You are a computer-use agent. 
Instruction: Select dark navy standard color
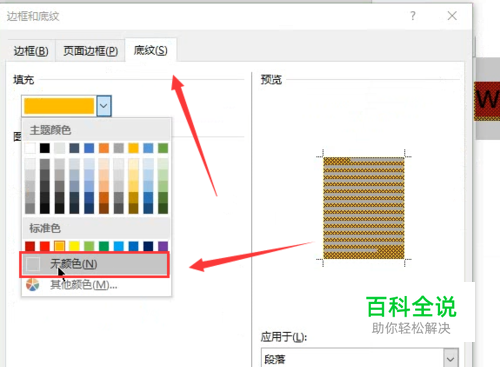pyautogui.click(x=148, y=246)
